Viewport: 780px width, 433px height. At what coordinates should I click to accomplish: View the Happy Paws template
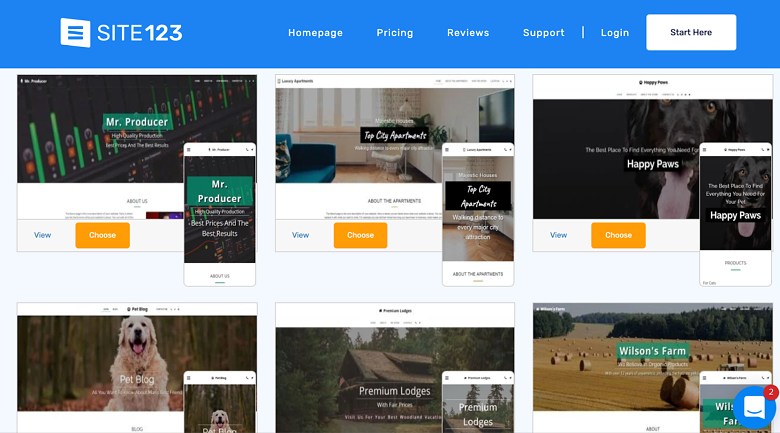[558, 235]
